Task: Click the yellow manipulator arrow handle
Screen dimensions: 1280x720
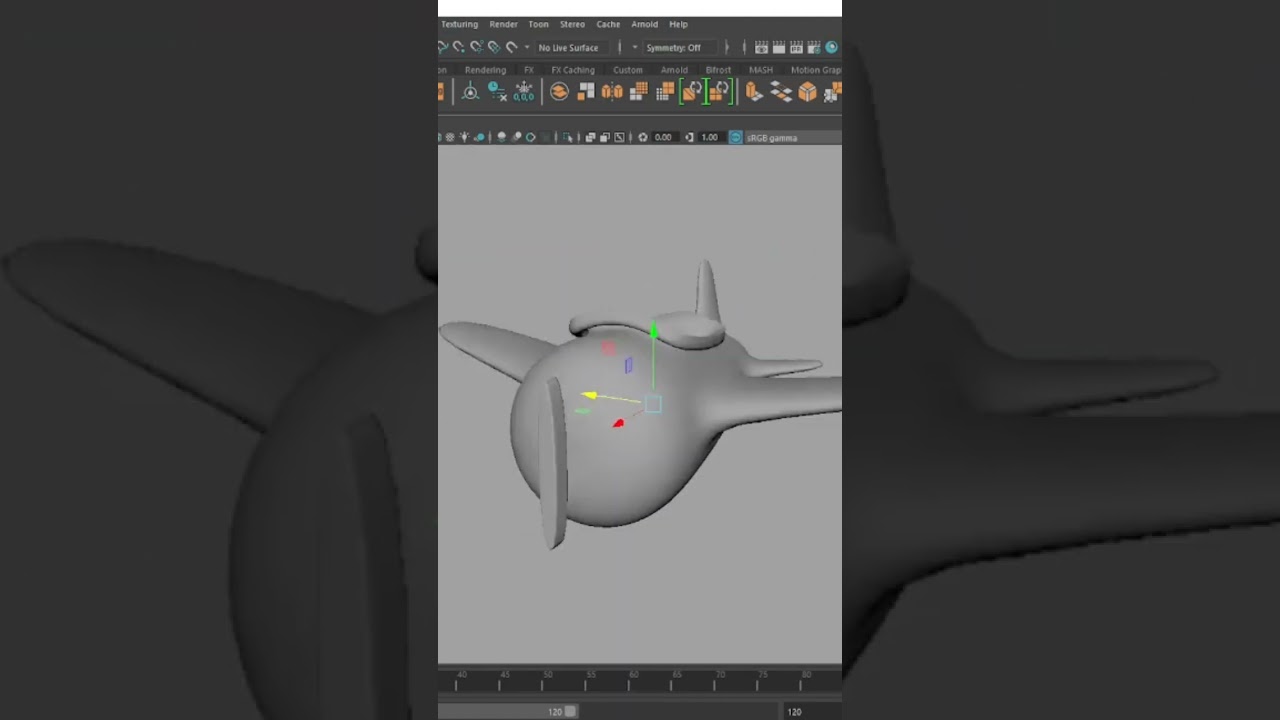Action: coord(589,395)
